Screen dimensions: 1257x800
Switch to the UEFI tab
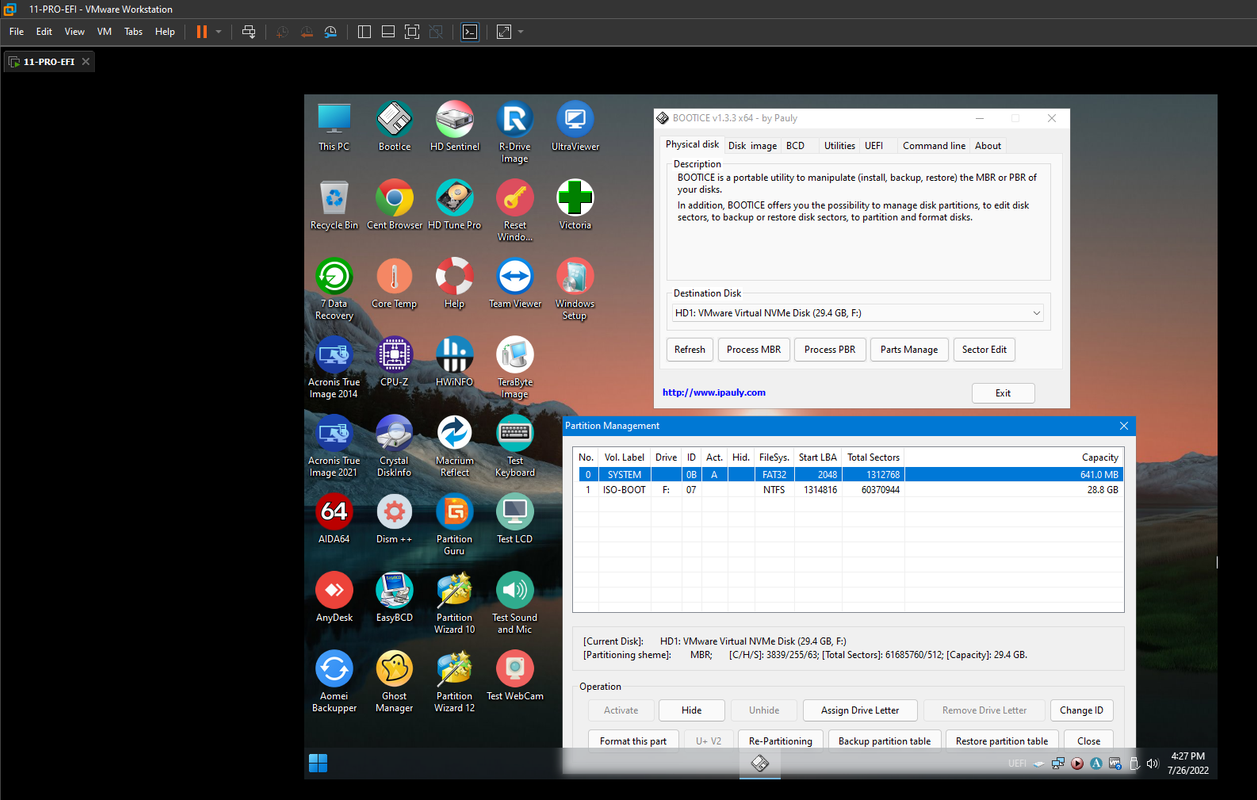click(874, 146)
